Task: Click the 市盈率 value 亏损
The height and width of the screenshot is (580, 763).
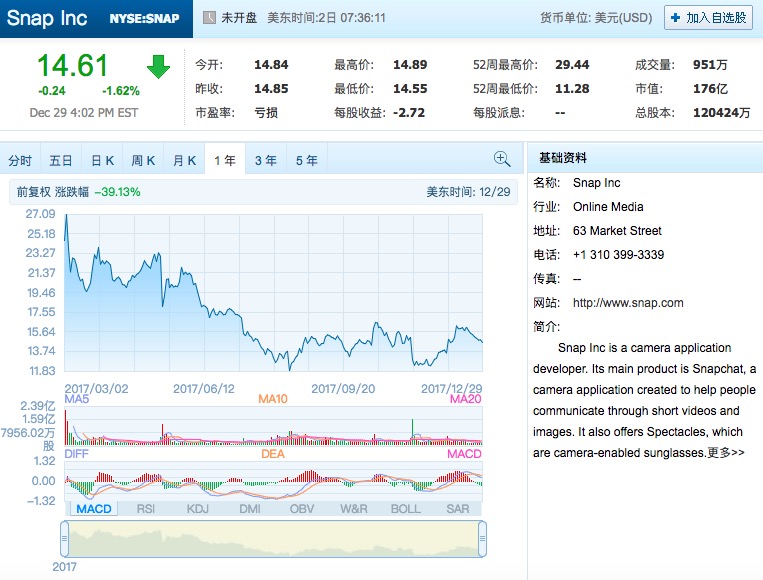Action: click(266, 113)
